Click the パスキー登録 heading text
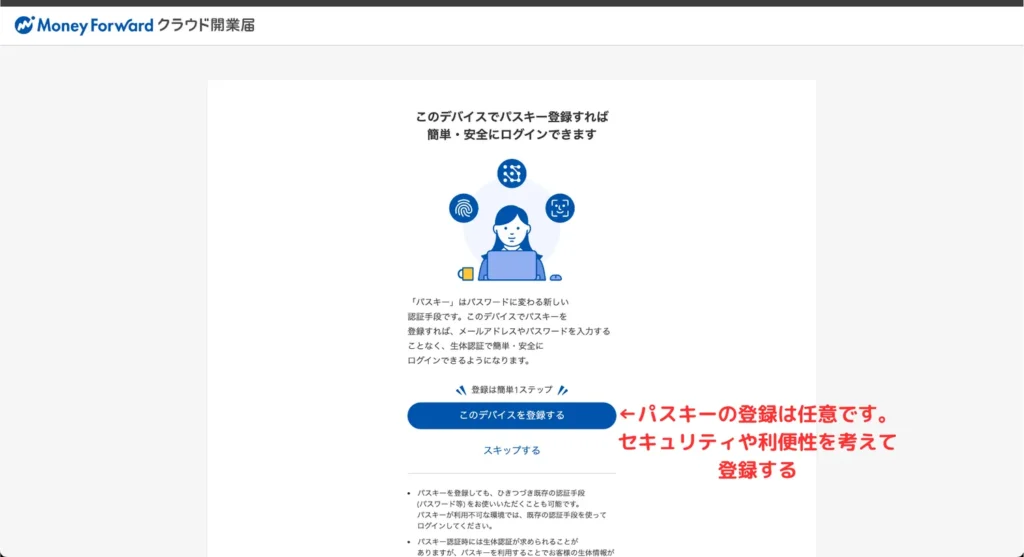Image resolution: width=1024 pixels, height=557 pixels. click(512, 125)
